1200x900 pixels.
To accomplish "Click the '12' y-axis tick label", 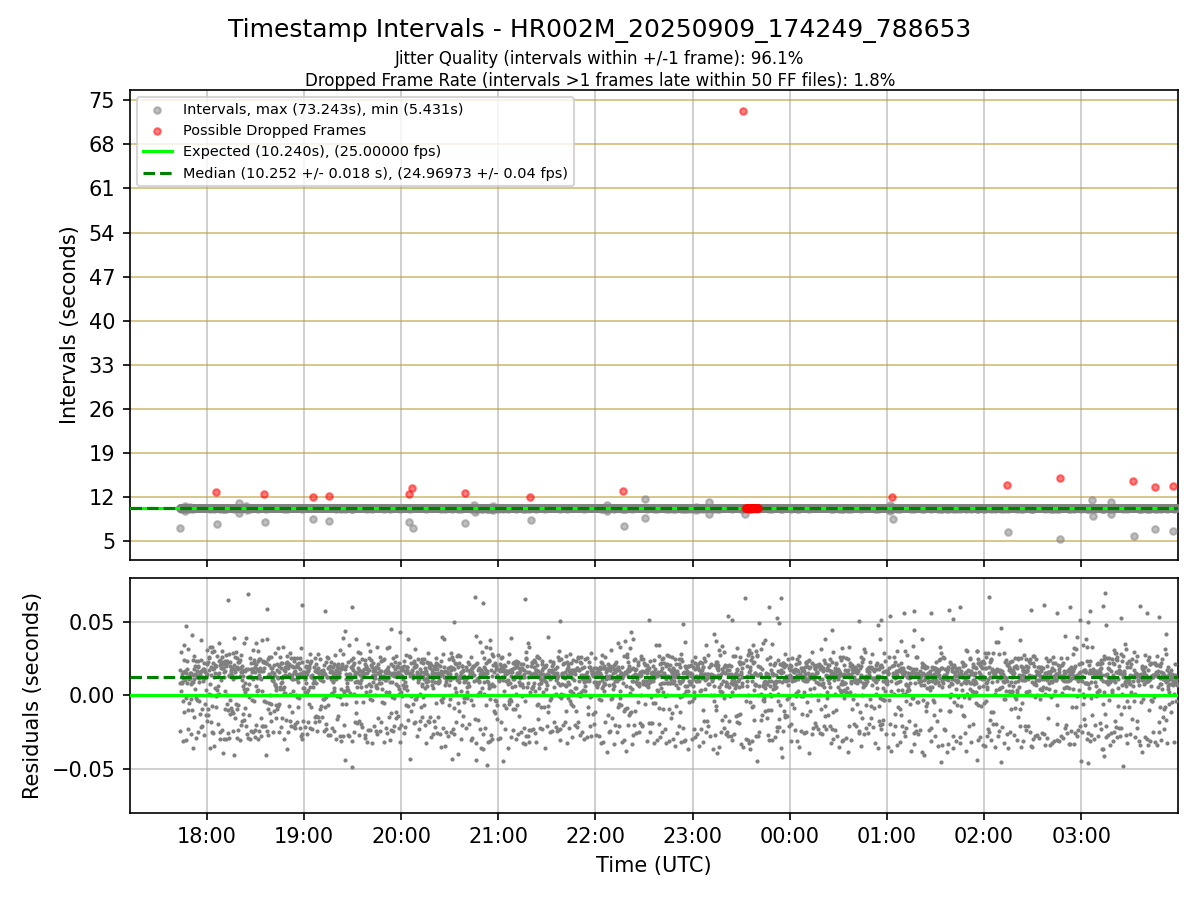I will [101, 497].
